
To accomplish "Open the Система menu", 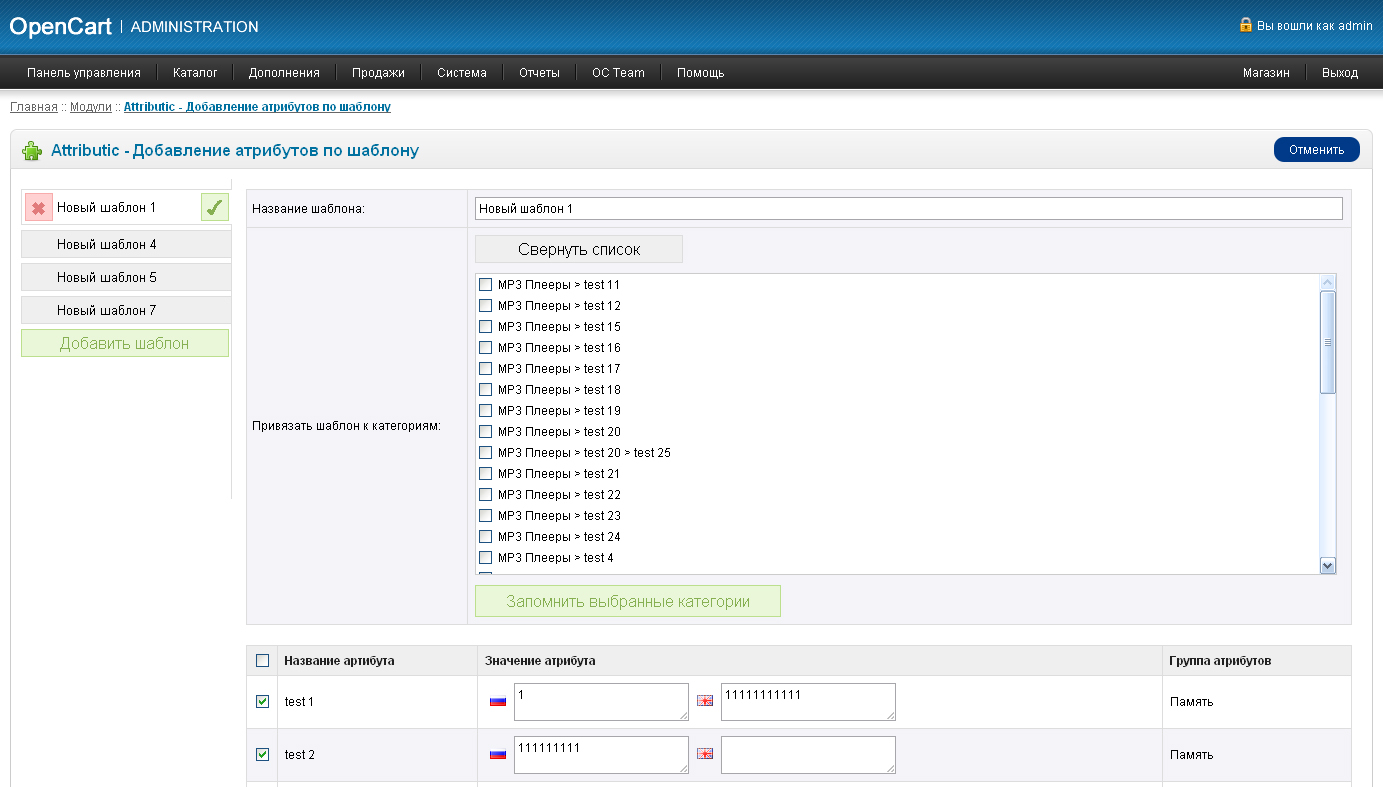I will click(x=461, y=73).
